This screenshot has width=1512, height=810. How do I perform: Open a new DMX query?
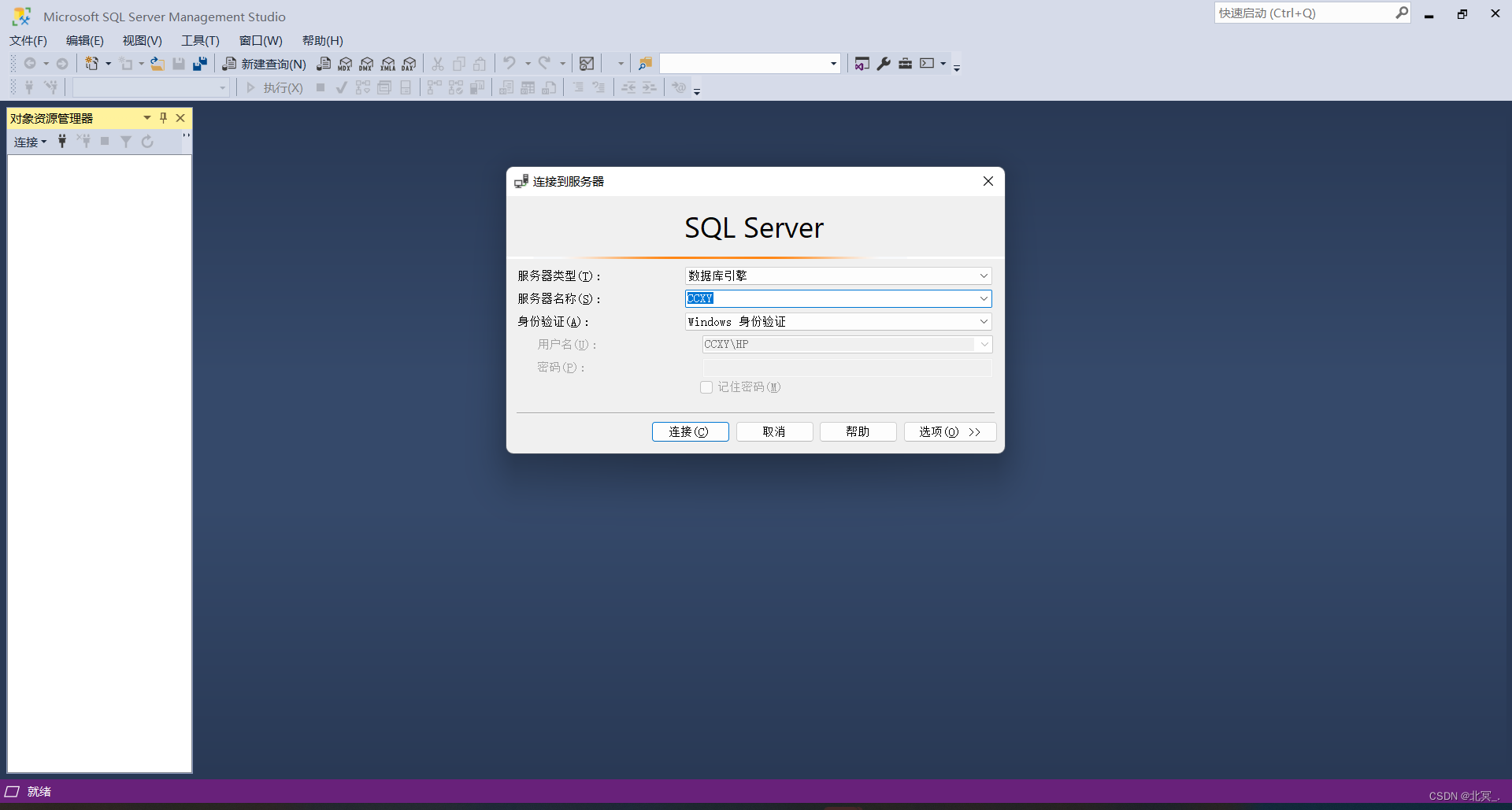[366, 64]
